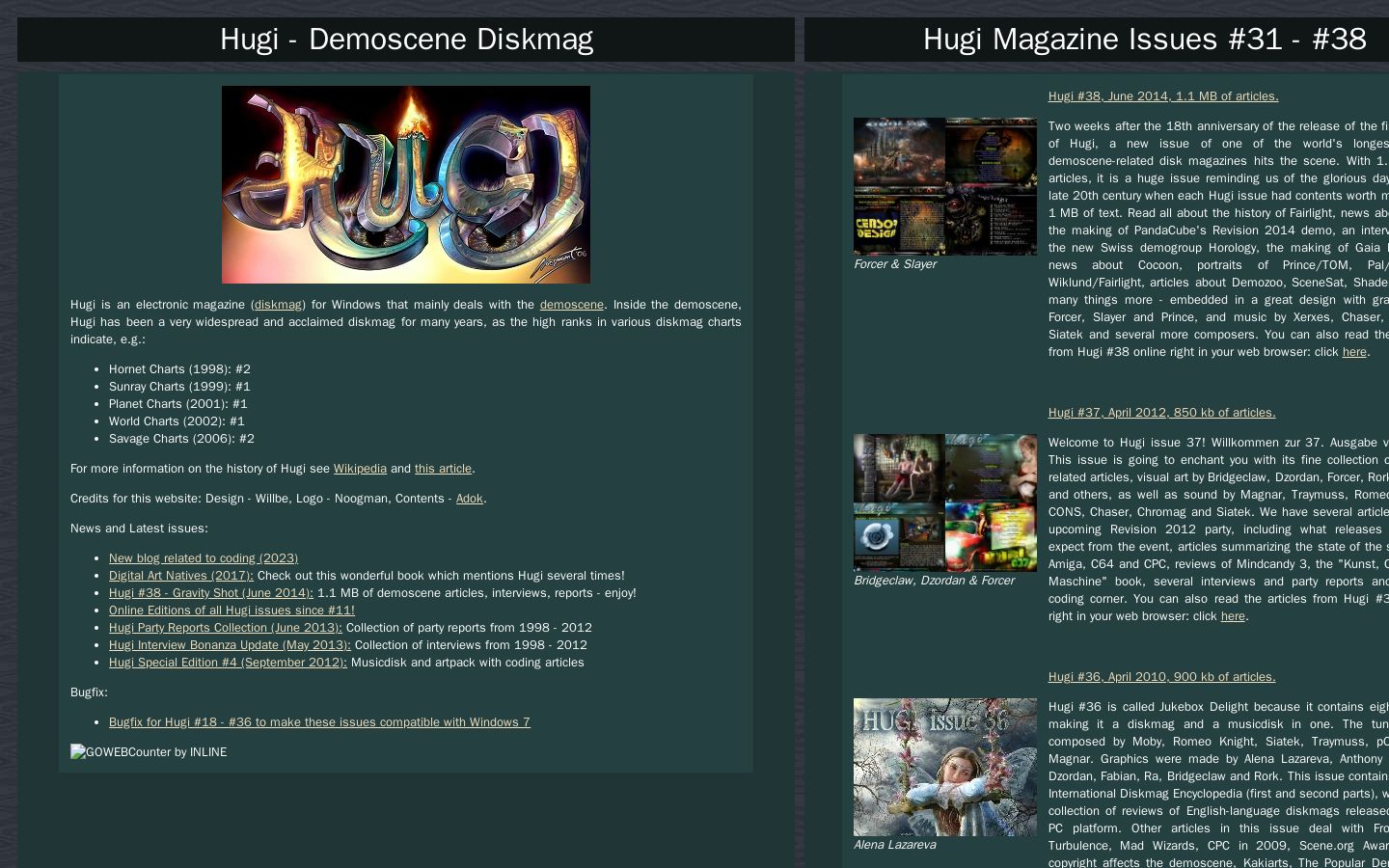Click 'here' to read Hugi #38 online
The height and width of the screenshot is (868, 1389).
click(x=1354, y=352)
